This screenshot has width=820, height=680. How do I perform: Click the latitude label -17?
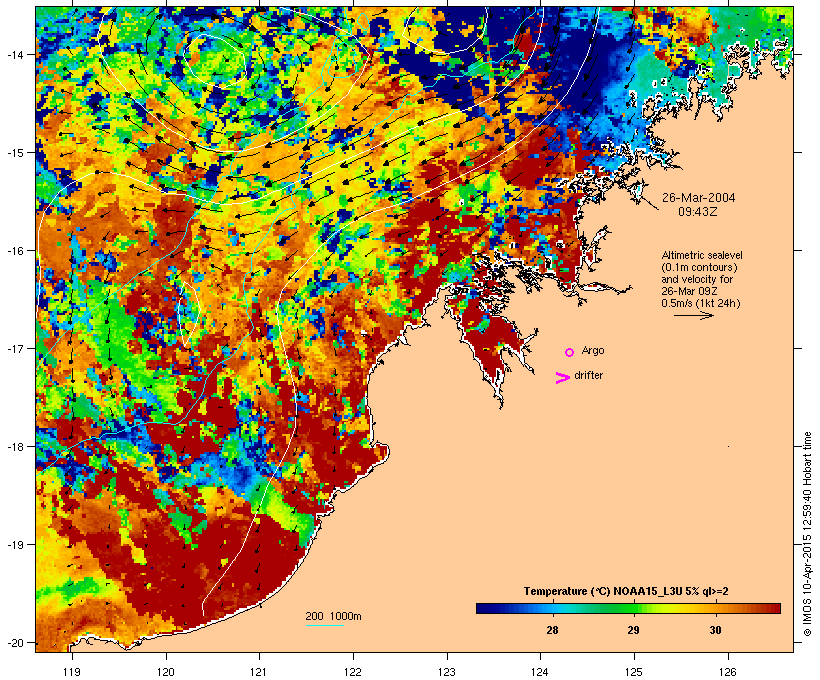point(14,348)
